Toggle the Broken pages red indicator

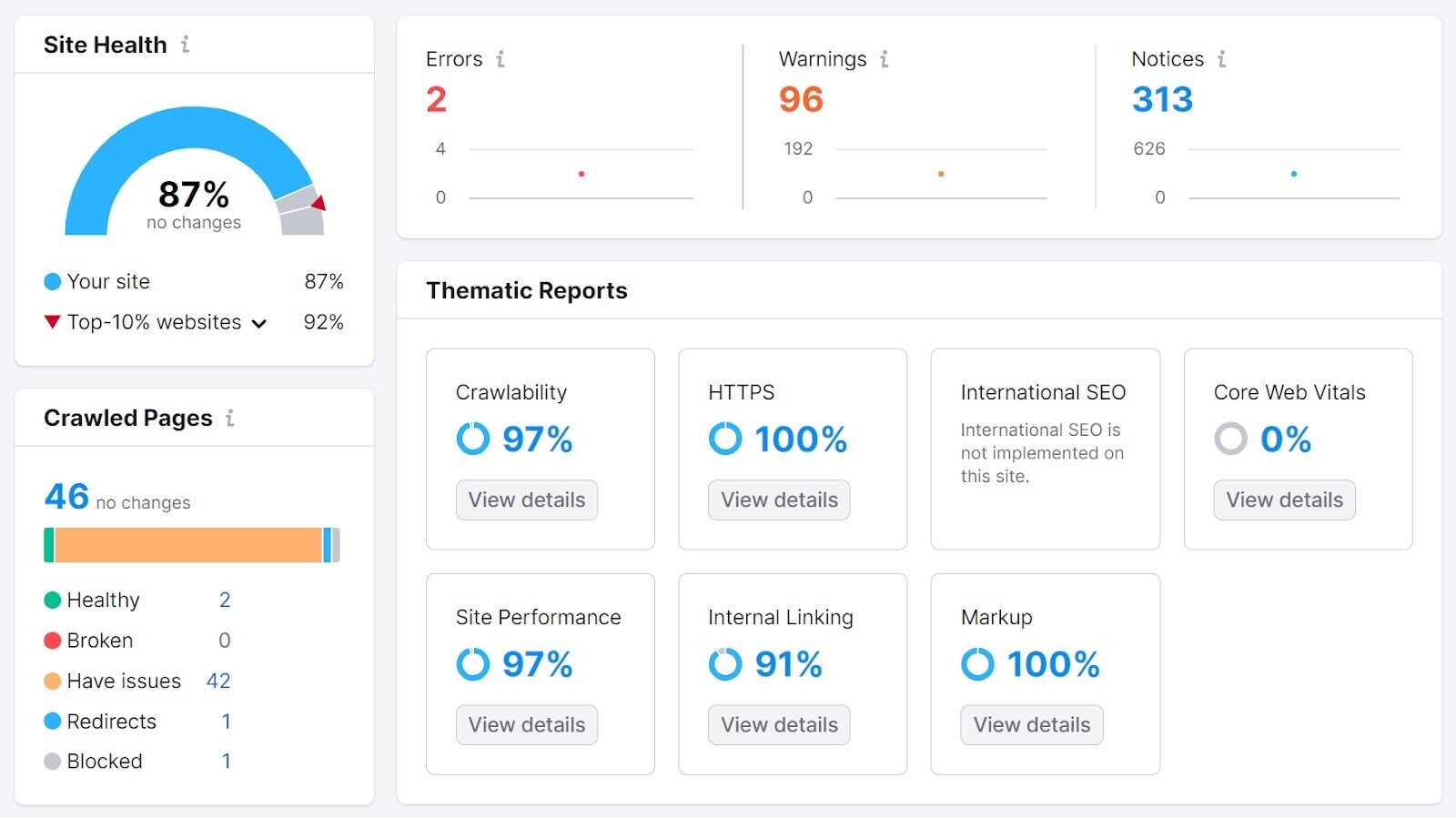(52, 640)
